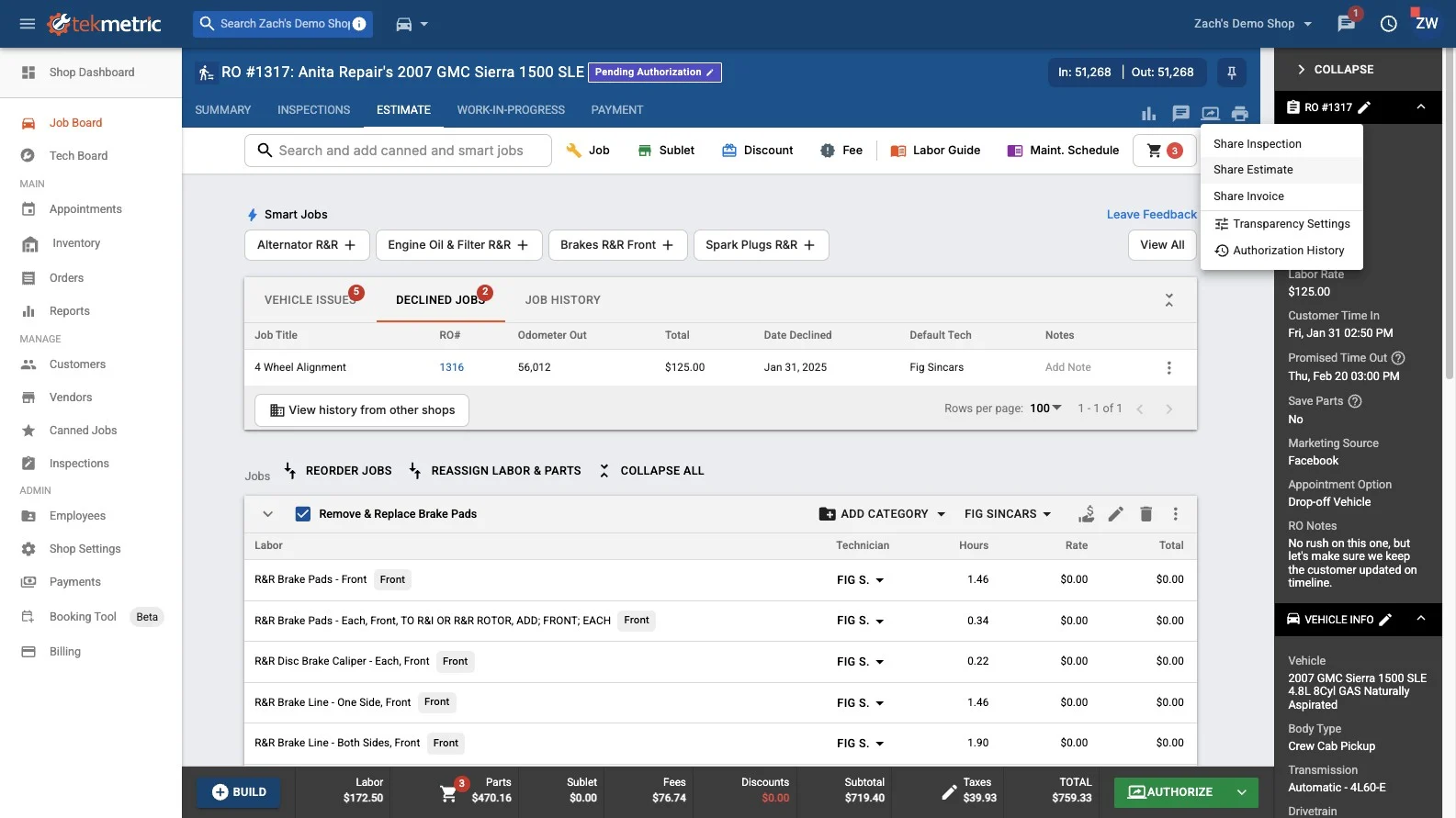Click View history from other shops

pyautogui.click(x=362, y=410)
